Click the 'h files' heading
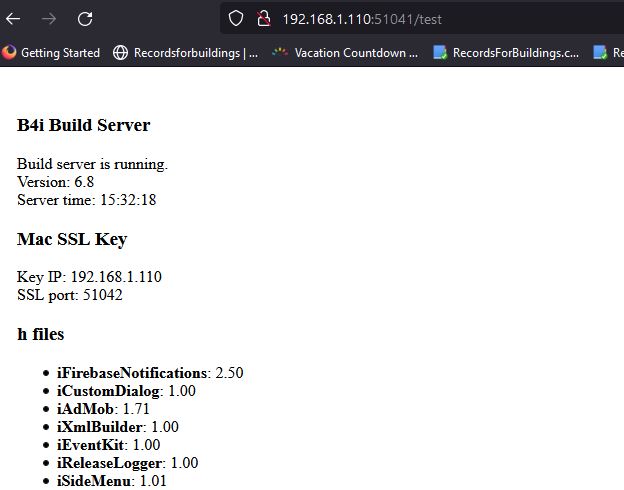 (41, 334)
